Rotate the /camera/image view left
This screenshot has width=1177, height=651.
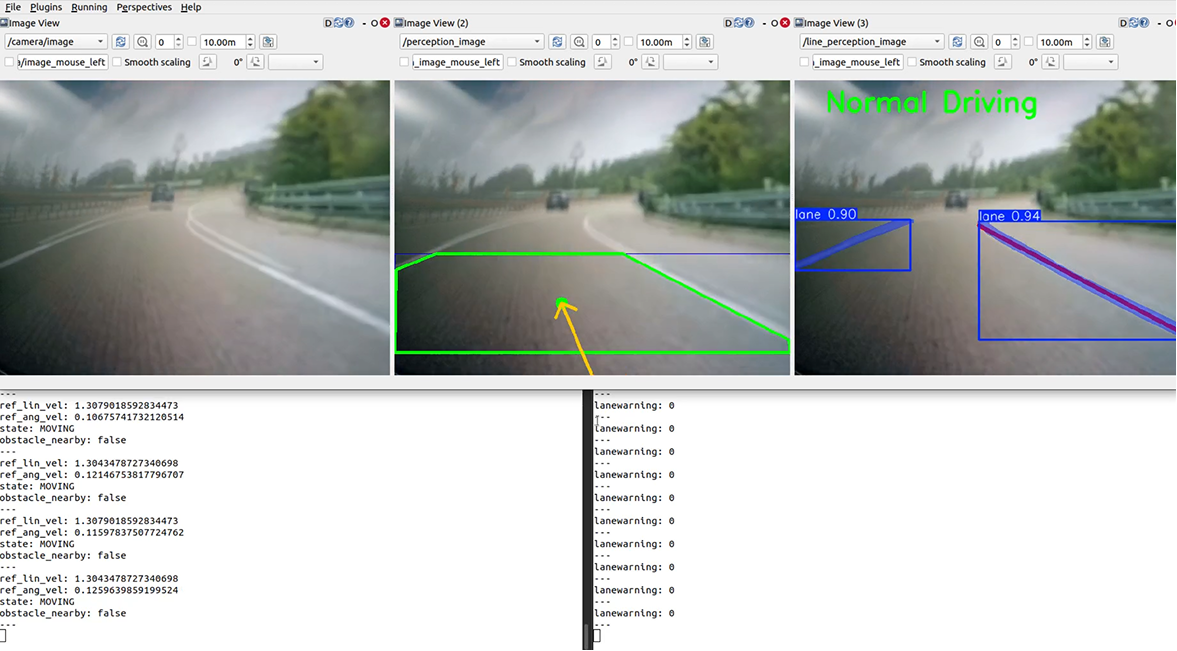(208, 62)
